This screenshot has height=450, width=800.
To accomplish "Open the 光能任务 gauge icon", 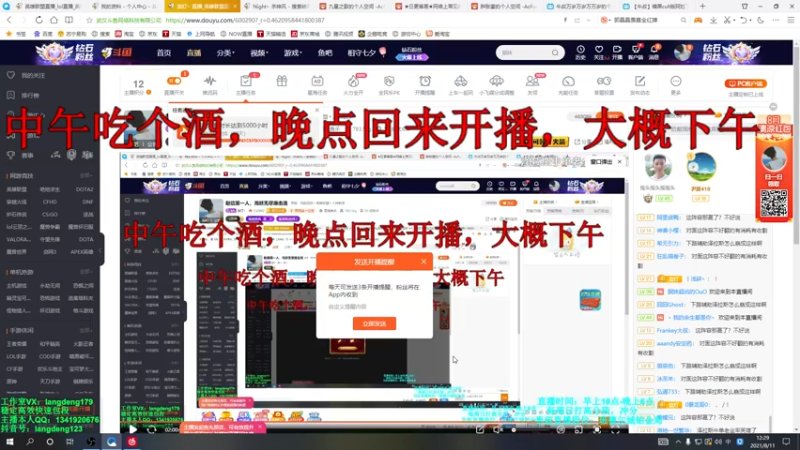I will click(x=568, y=81).
